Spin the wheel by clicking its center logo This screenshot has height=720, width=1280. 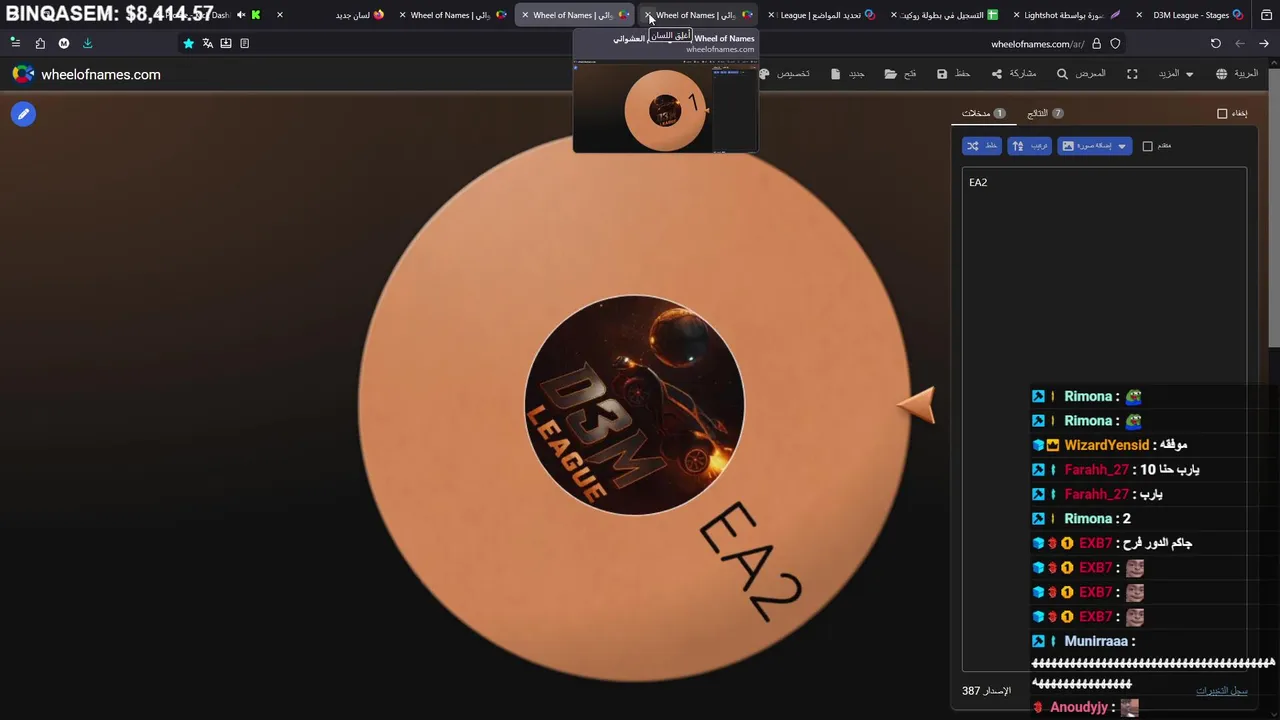634,405
